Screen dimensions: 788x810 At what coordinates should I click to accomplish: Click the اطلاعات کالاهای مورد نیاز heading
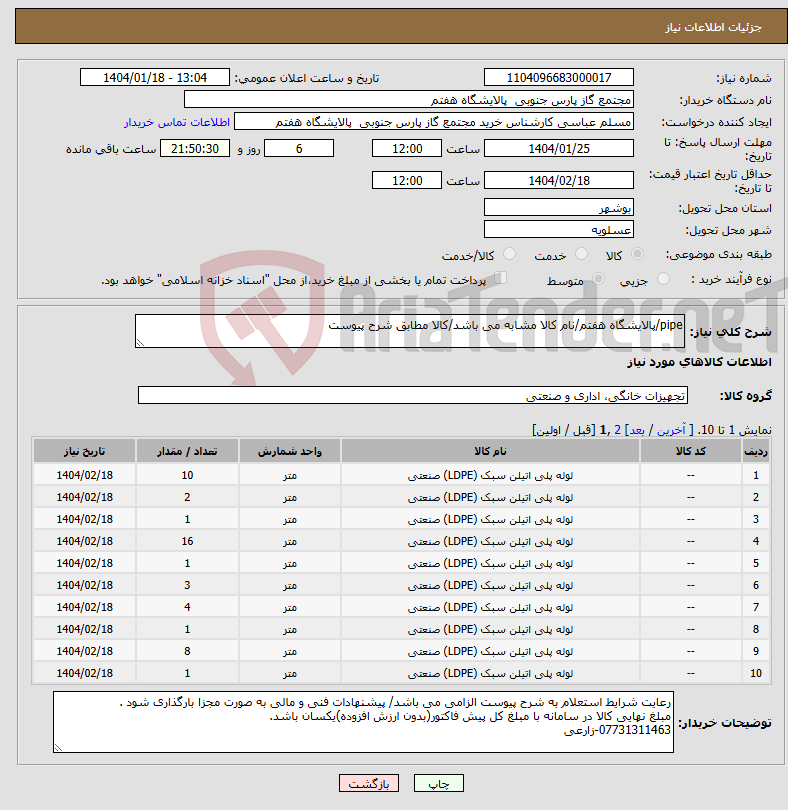click(x=699, y=362)
